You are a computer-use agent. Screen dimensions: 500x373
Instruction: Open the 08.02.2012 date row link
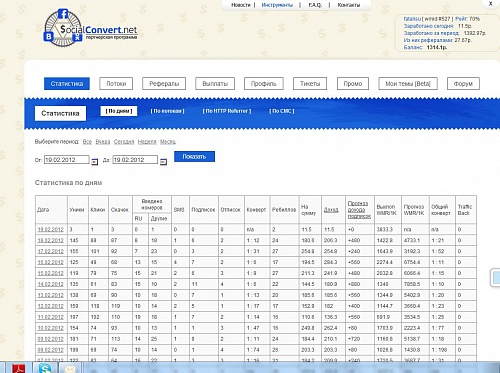tap(50, 350)
